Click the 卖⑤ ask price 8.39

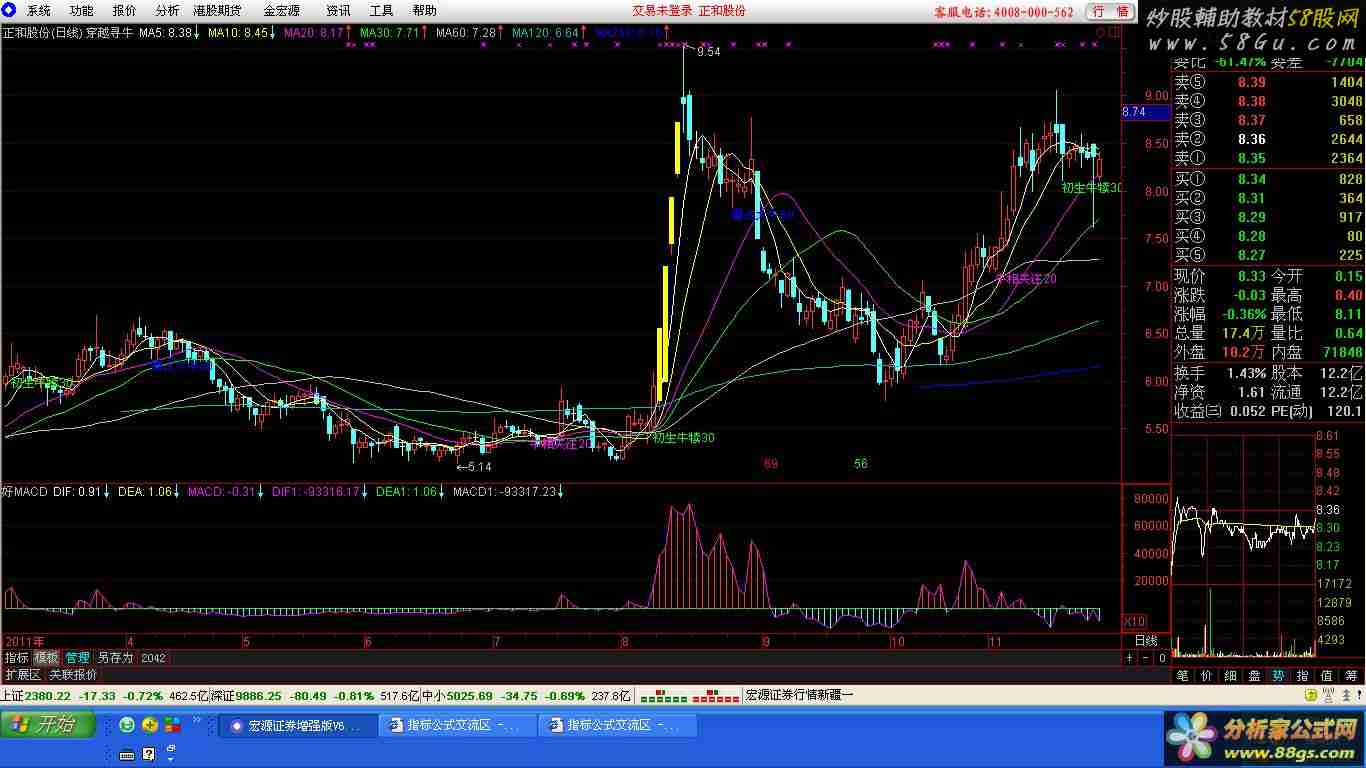pyautogui.click(x=1251, y=82)
